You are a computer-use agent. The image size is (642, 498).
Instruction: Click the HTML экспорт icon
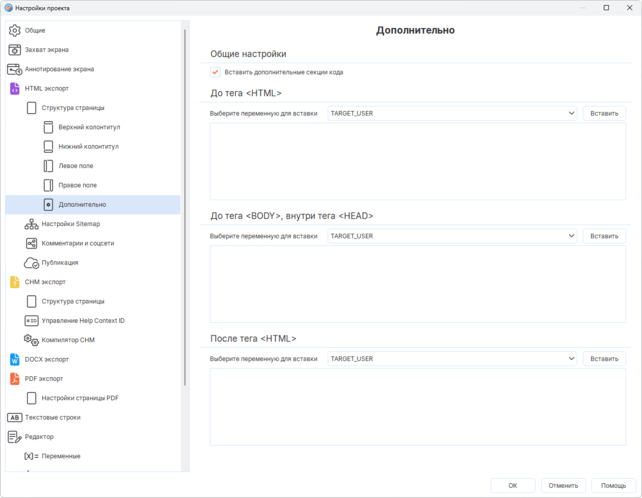[x=14, y=88]
